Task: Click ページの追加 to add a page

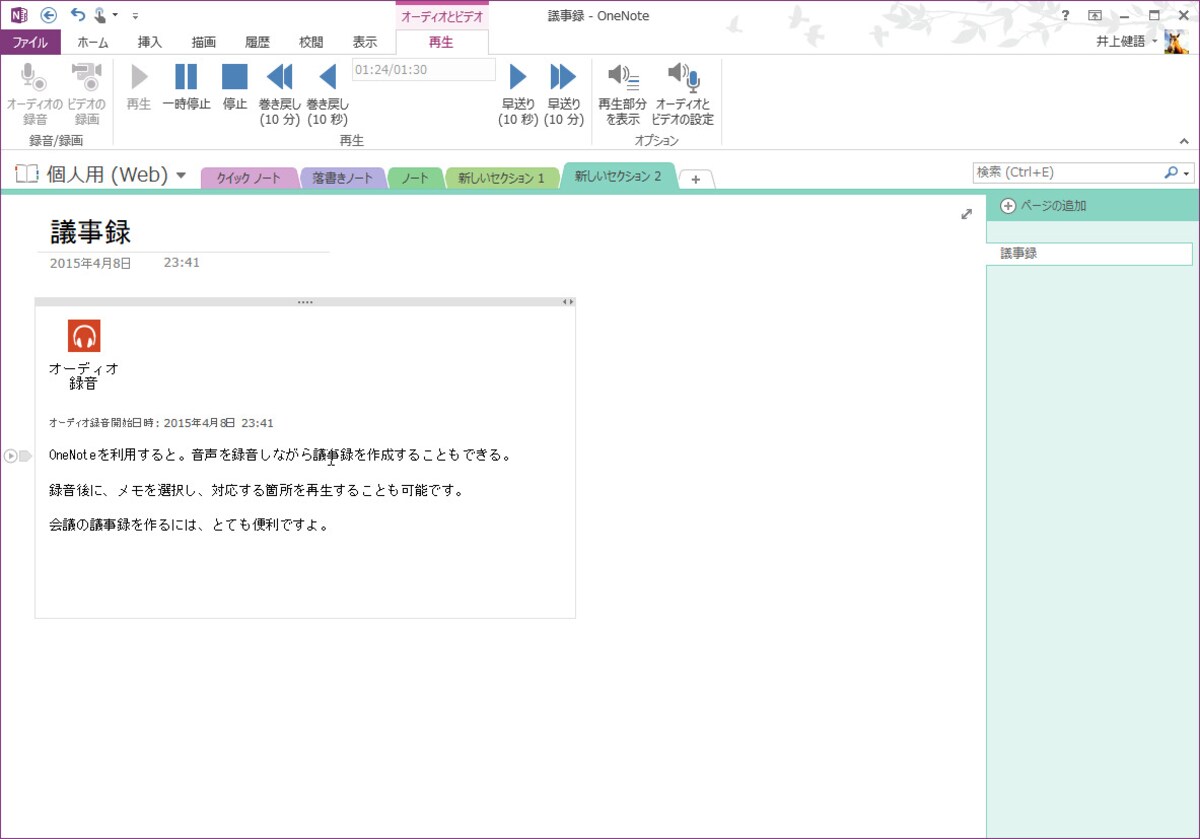Action: coord(1043,206)
